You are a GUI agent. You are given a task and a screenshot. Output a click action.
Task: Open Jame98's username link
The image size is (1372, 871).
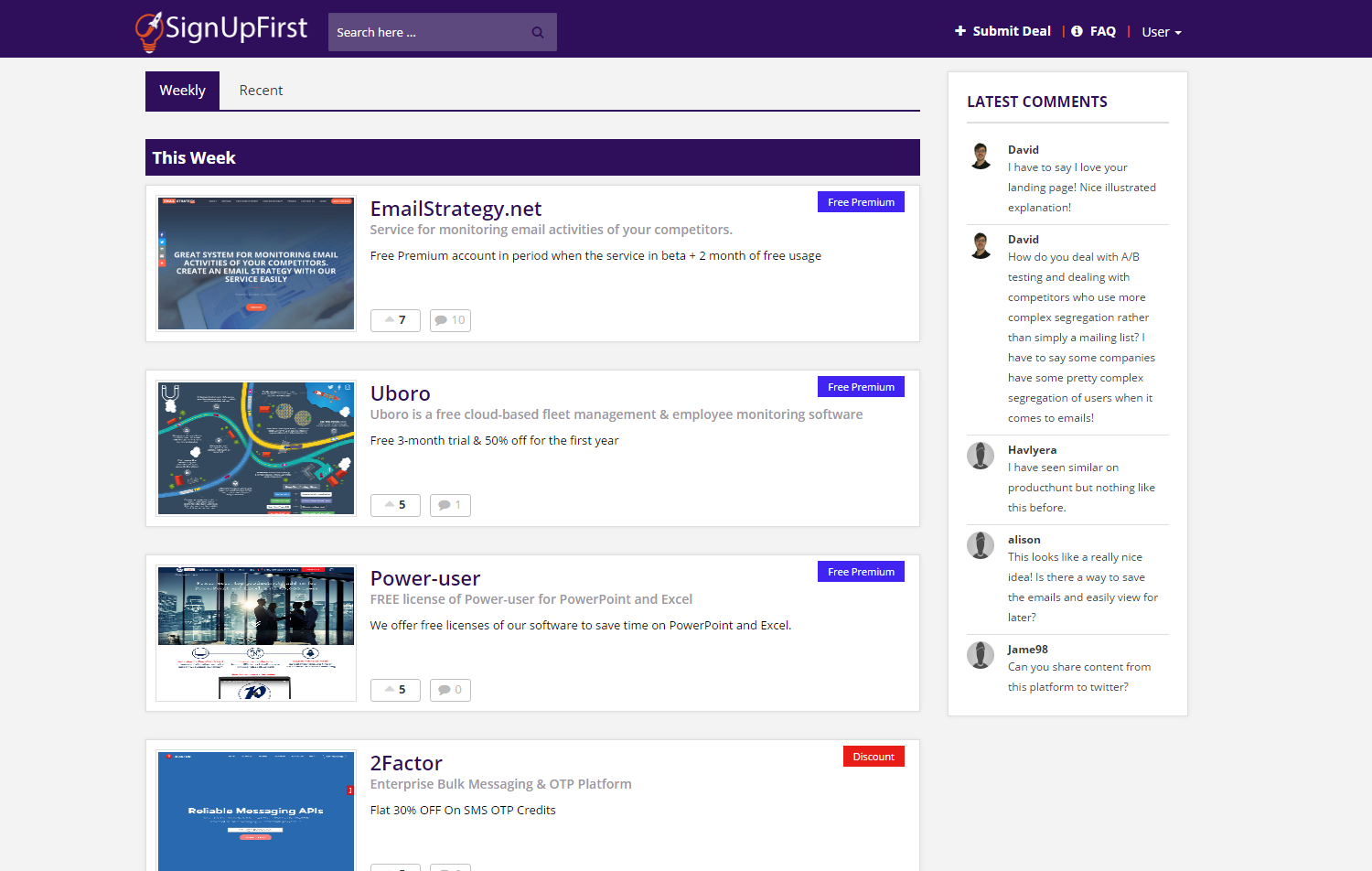[1027, 650]
